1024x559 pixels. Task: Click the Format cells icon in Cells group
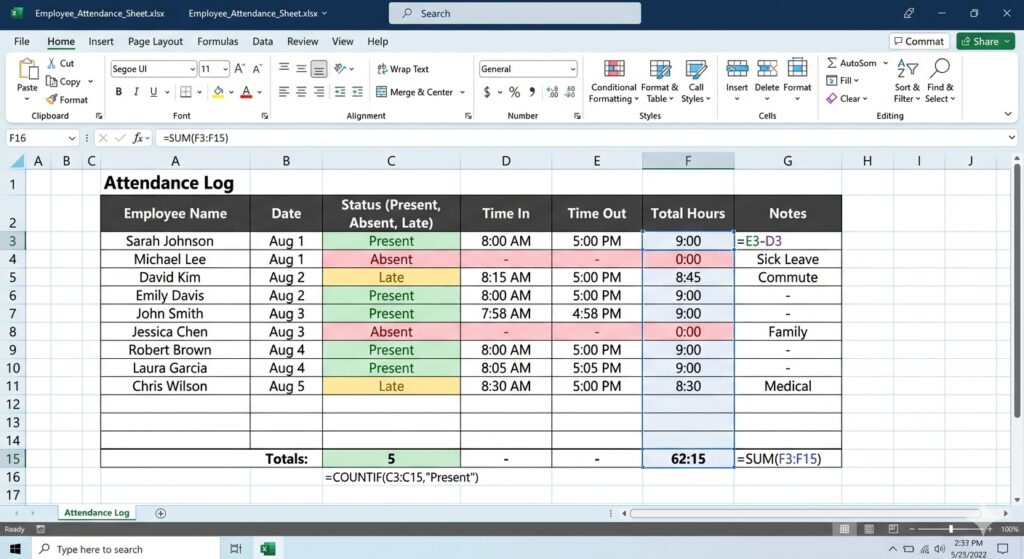pyautogui.click(x=797, y=69)
